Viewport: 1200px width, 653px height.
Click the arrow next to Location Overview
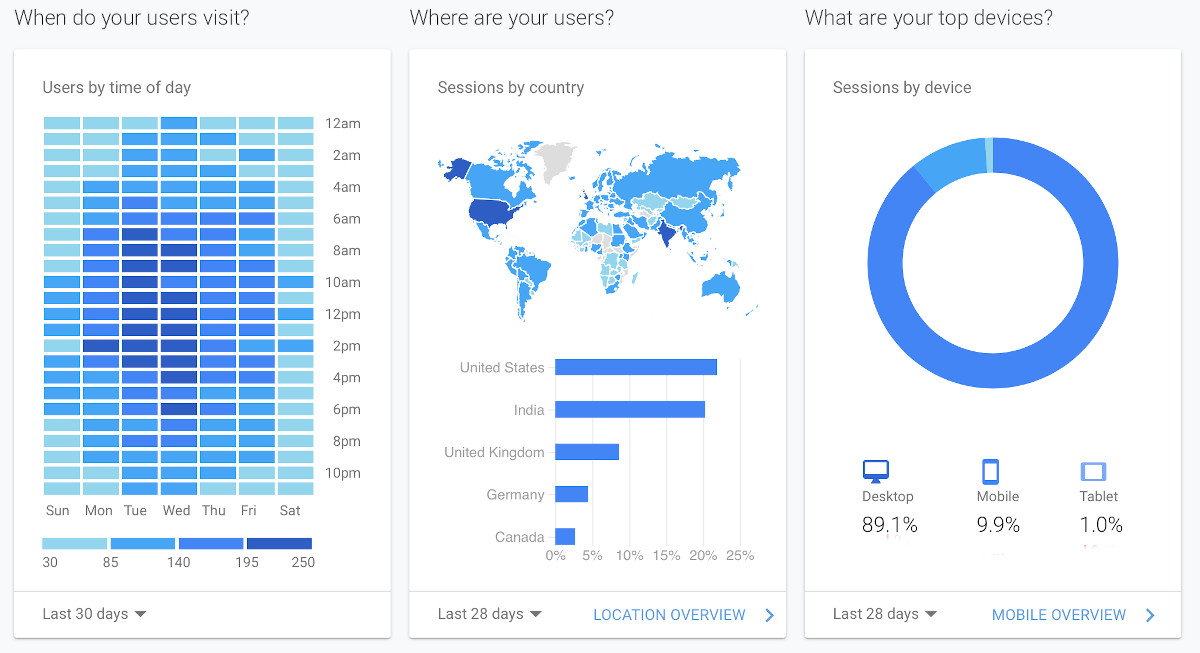click(x=769, y=615)
